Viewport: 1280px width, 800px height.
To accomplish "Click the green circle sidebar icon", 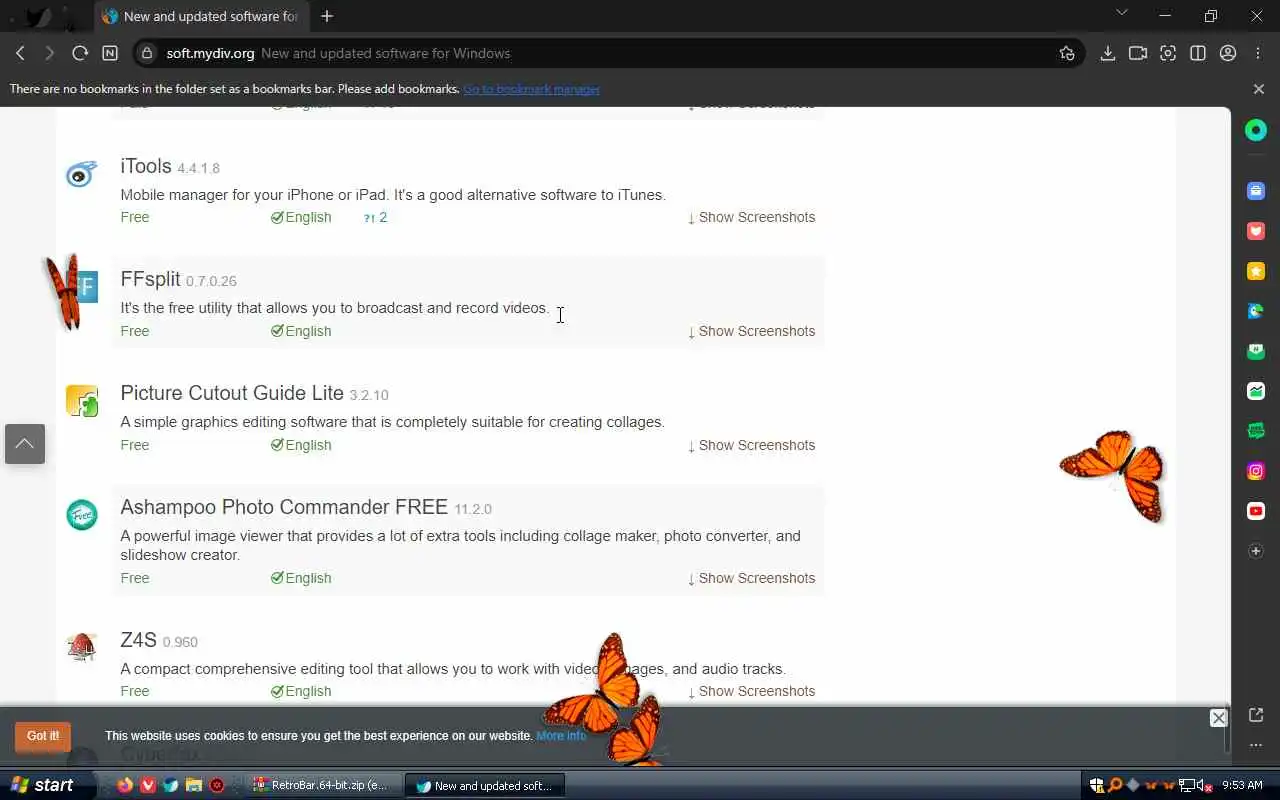I will (1256, 130).
